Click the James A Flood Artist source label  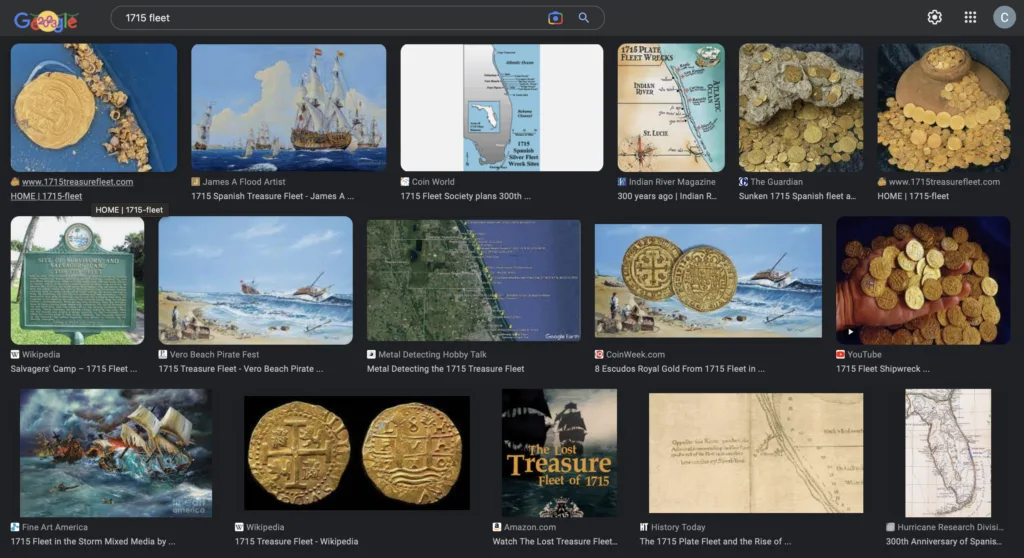[244, 182]
